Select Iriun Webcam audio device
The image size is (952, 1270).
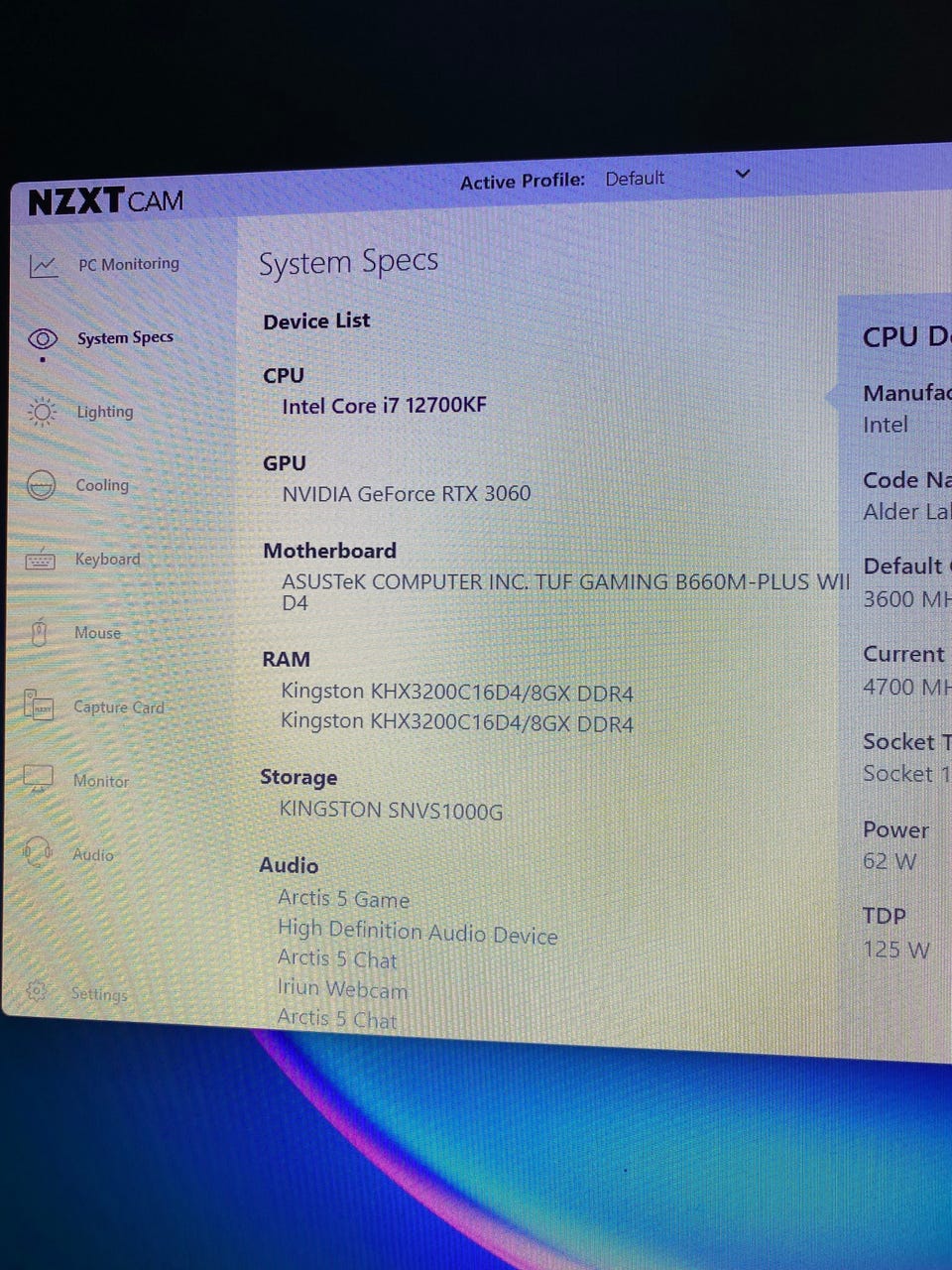point(342,988)
